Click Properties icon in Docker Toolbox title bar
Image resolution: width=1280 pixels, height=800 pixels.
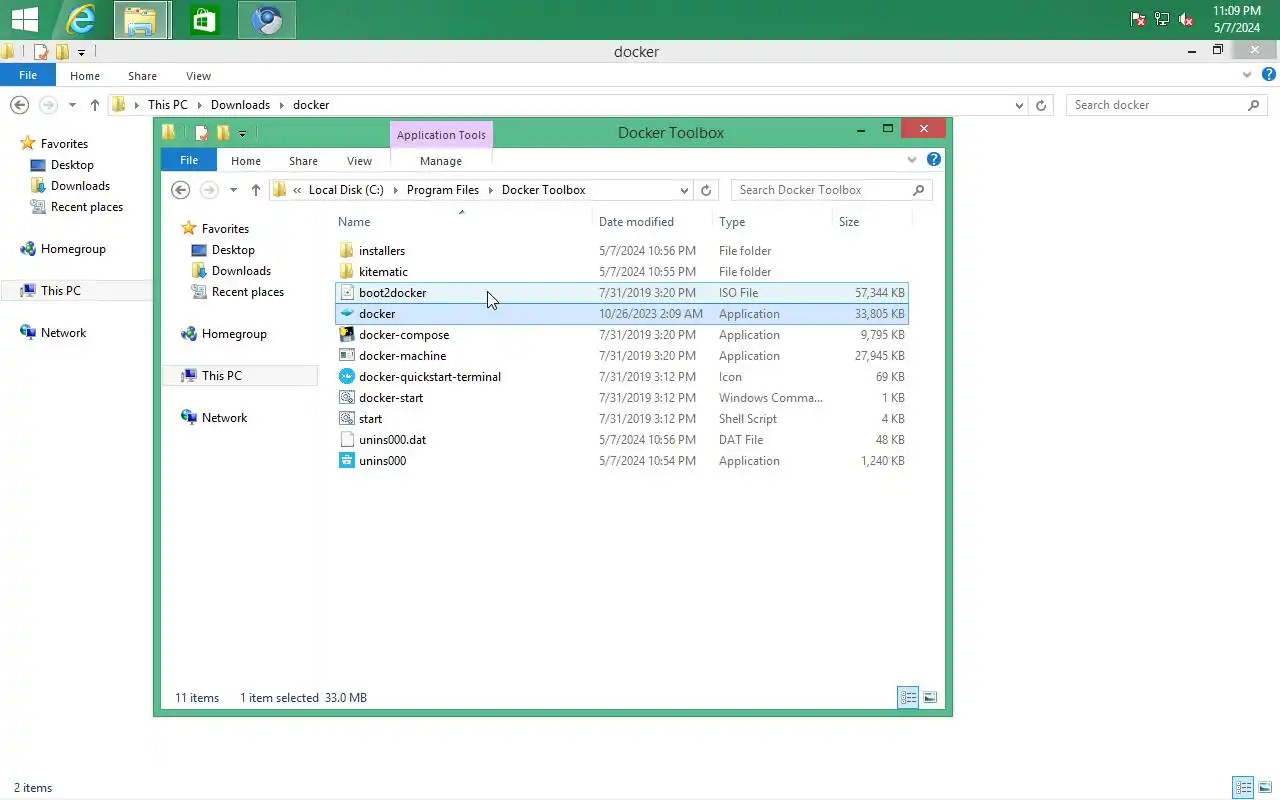(202, 132)
